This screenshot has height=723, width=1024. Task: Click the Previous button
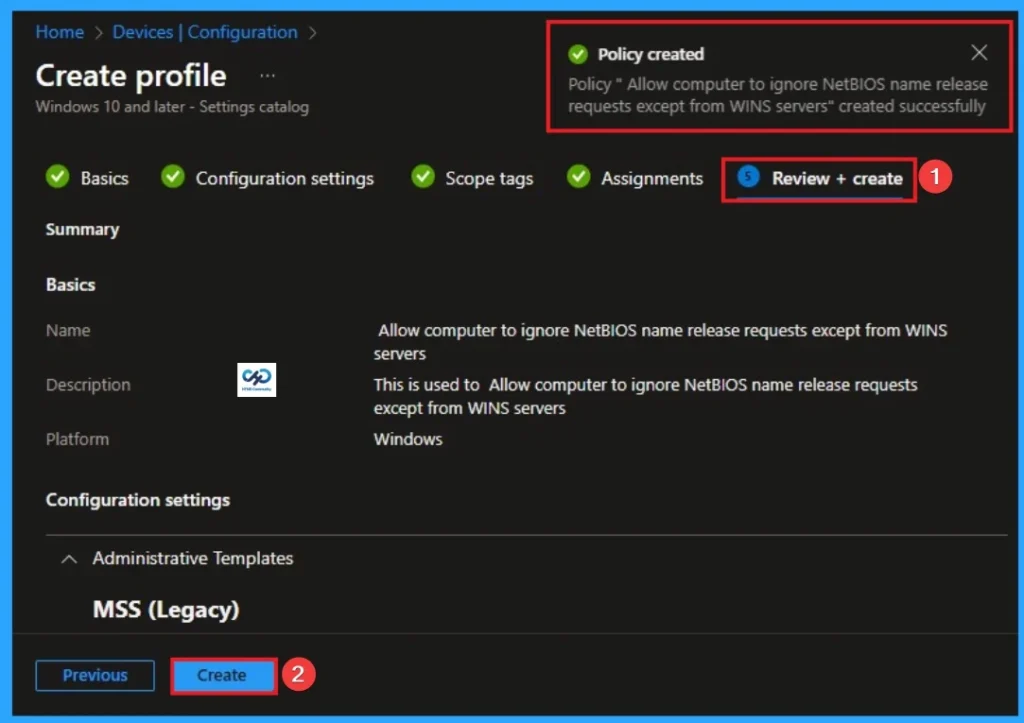[94, 675]
